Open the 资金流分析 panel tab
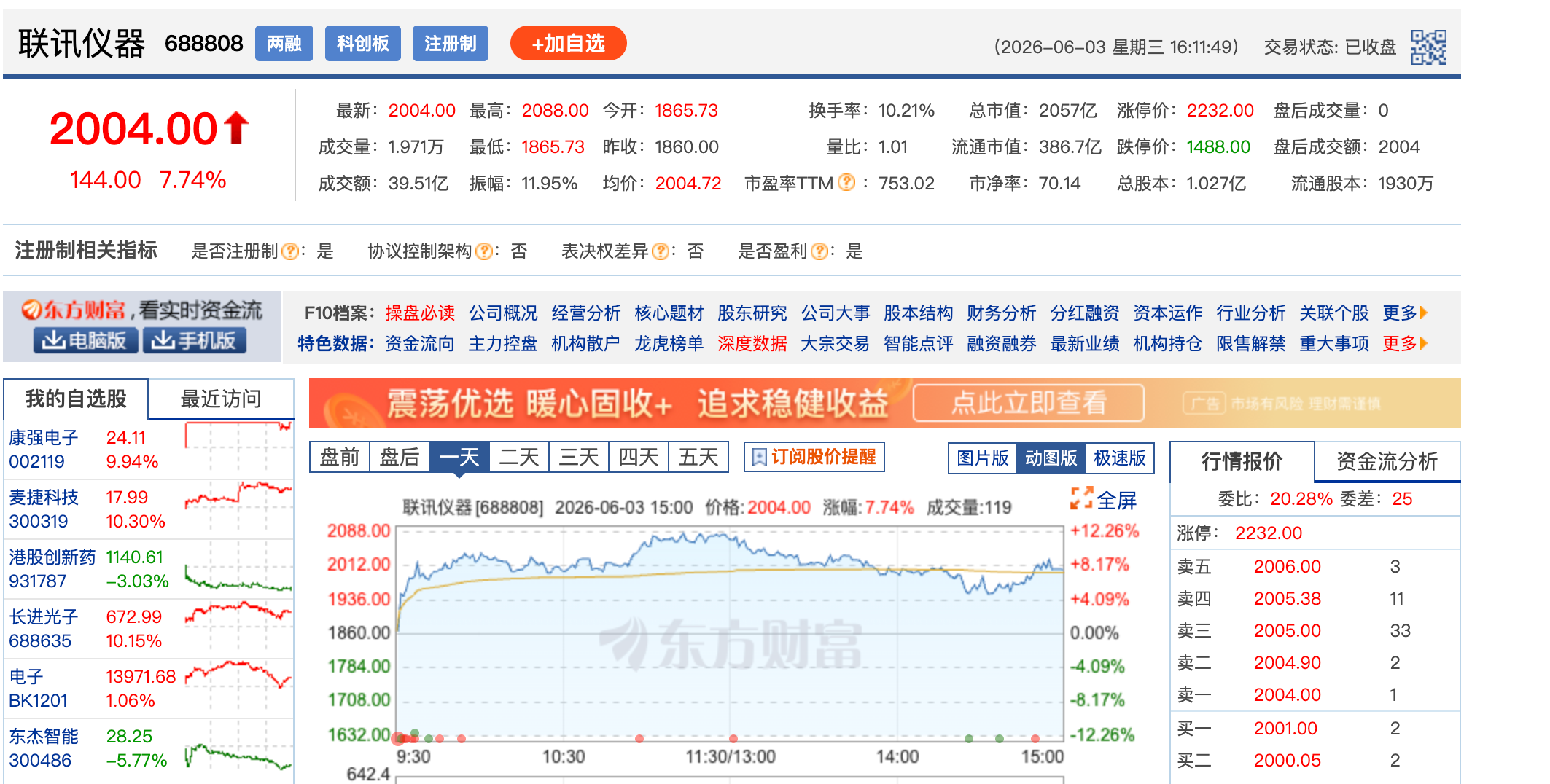The width and height of the screenshot is (1550, 784). (1387, 461)
